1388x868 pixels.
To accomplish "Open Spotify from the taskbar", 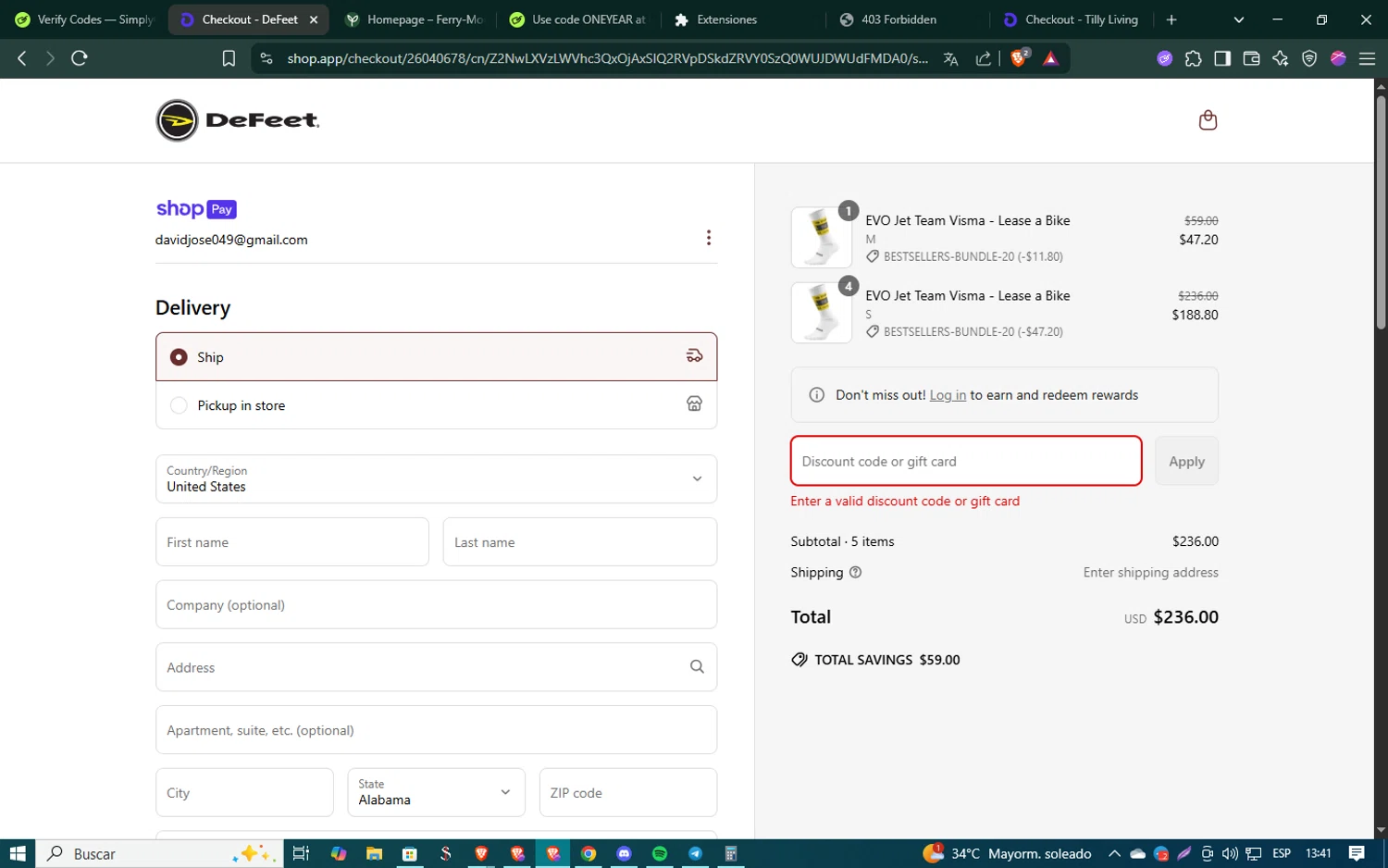I will tap(660, 853).
